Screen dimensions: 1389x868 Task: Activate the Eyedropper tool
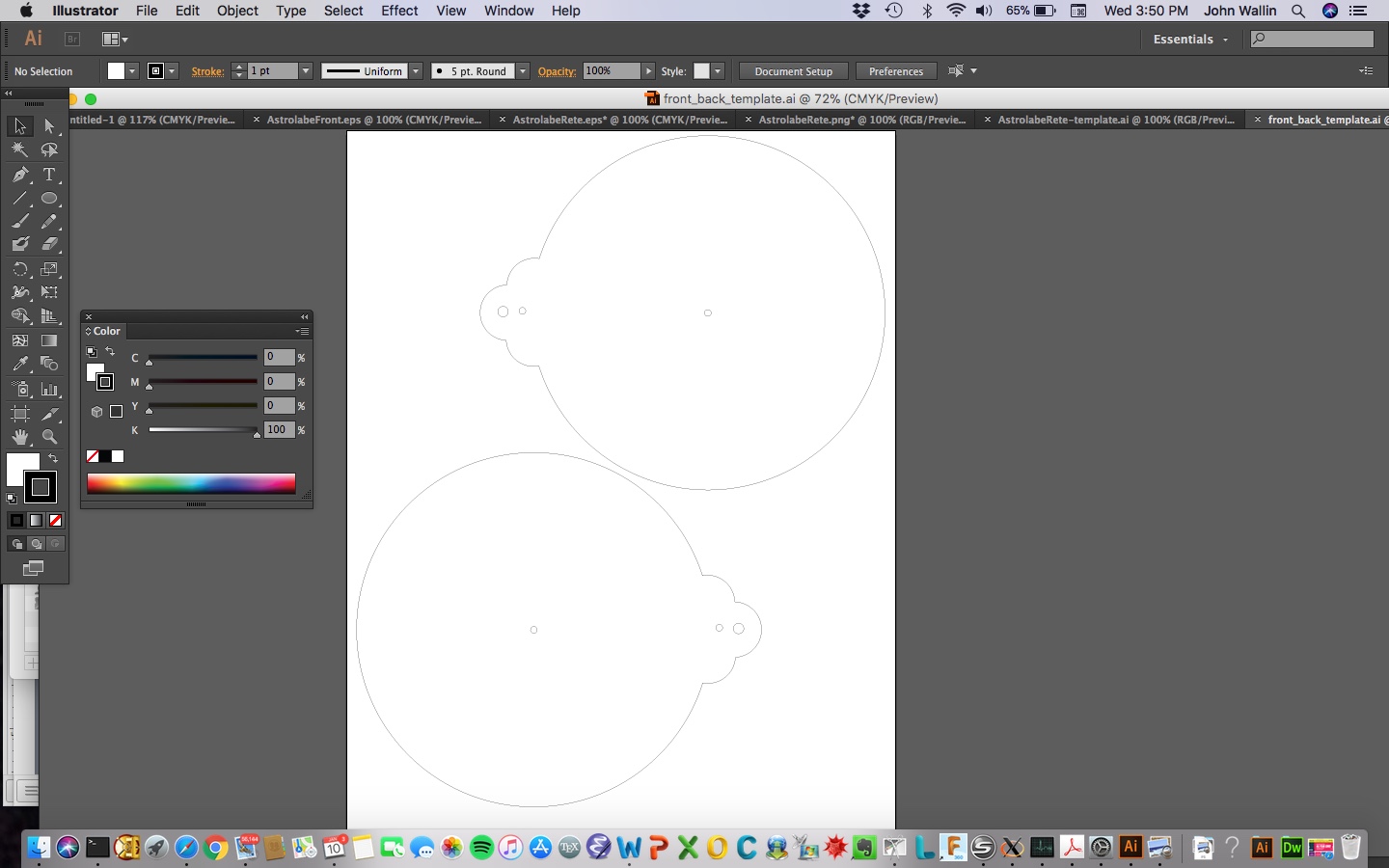click(x=21, y=361)
